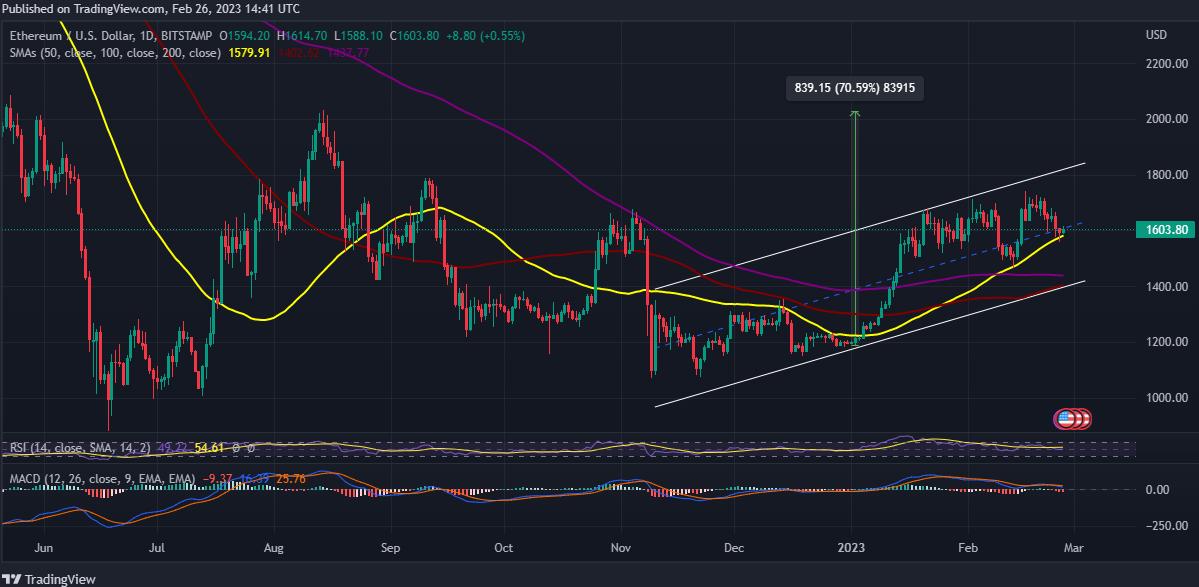The height and width of the screenshot is (587, 1199).
Task: Click the 1400.00 price axis label
Action: click(x=1166, y=287)
